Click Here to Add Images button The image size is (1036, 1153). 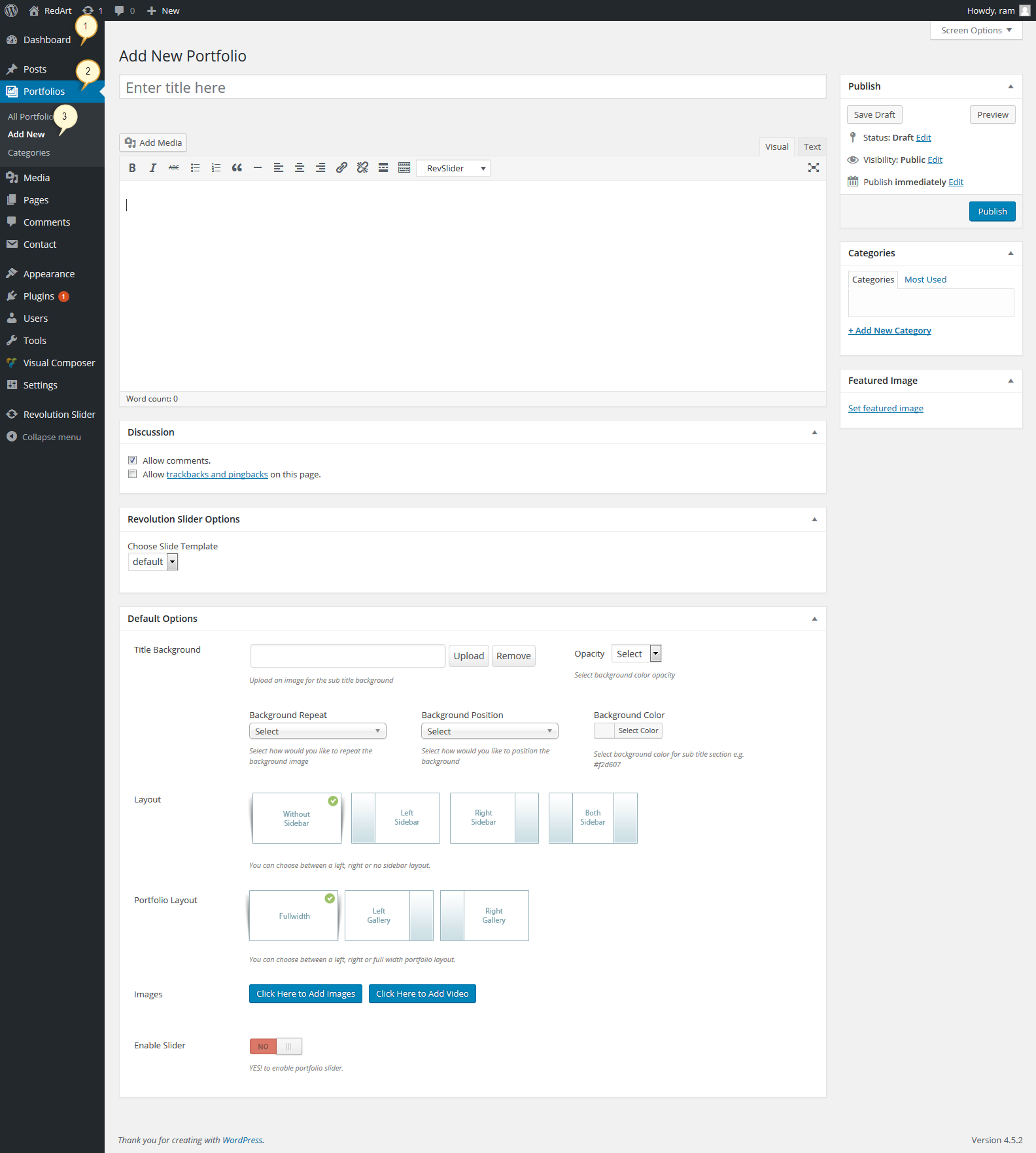(305, 994)
